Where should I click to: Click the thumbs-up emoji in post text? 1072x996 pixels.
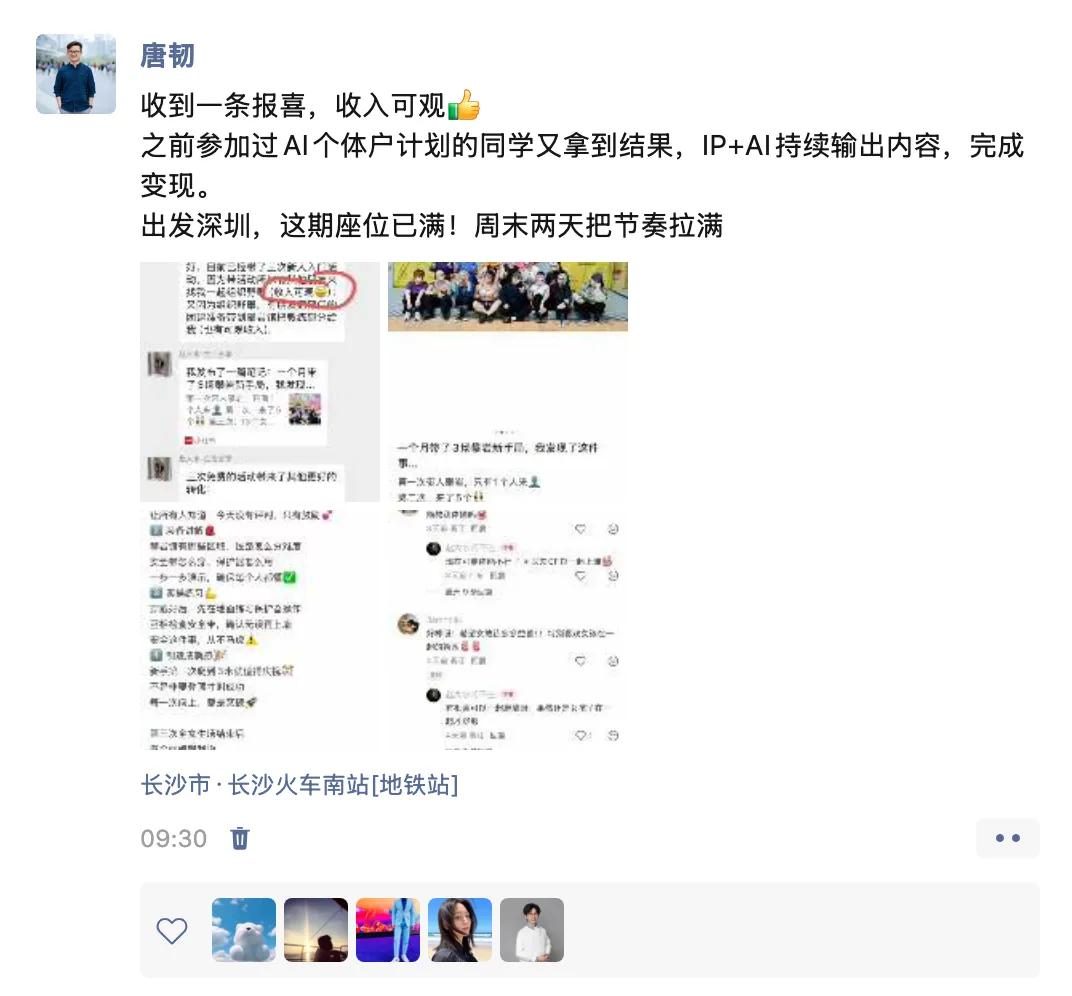(x=464, y=105)
